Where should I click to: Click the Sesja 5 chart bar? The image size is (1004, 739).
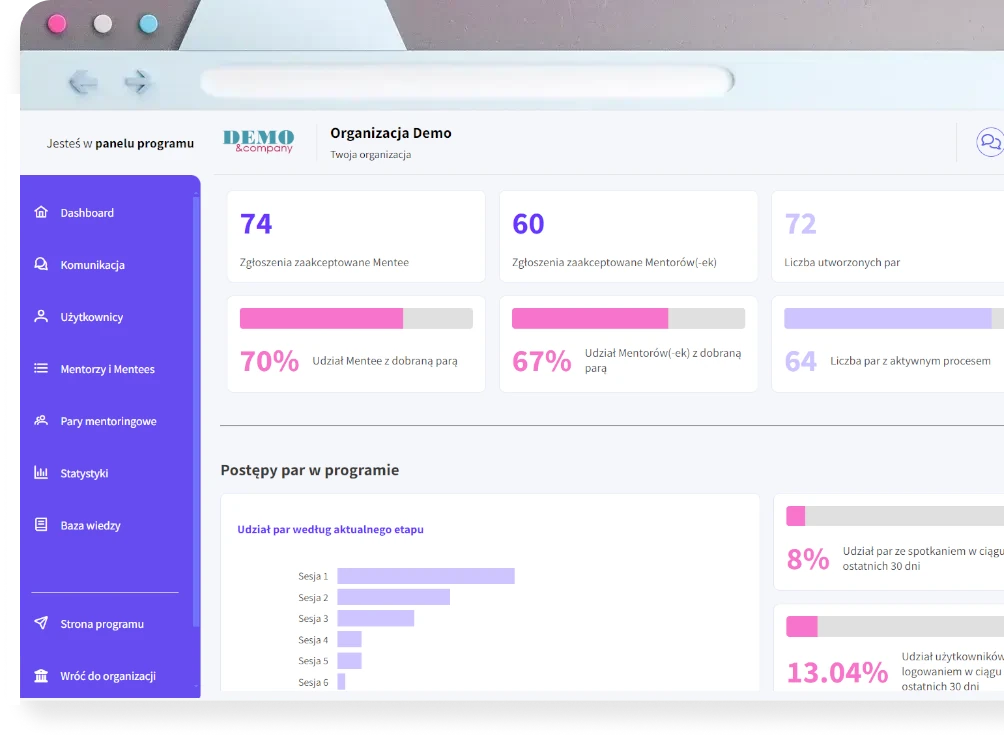pyautogui.click(x=350, y=660)
